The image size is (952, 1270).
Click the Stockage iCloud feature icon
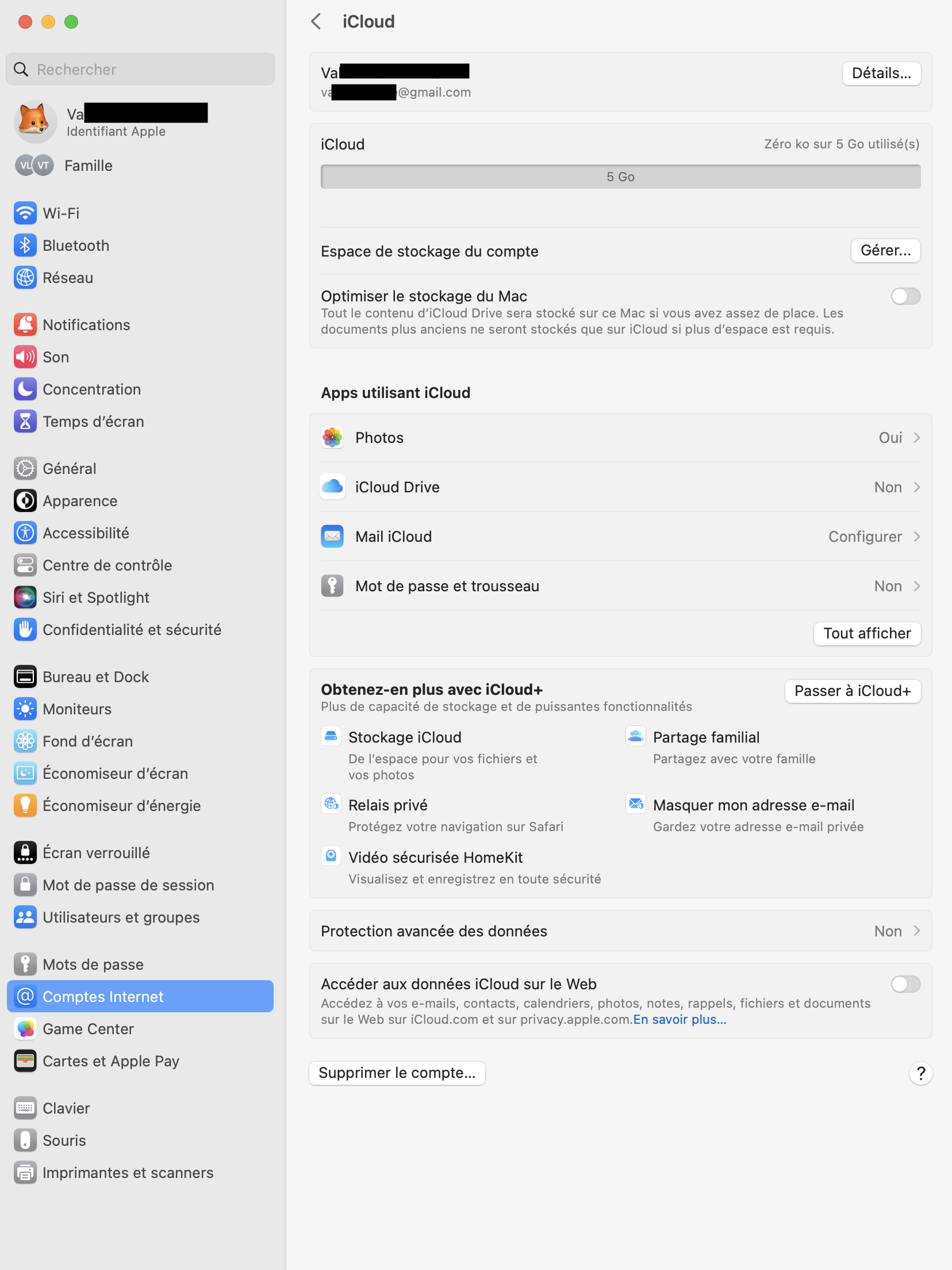[331, 736]
